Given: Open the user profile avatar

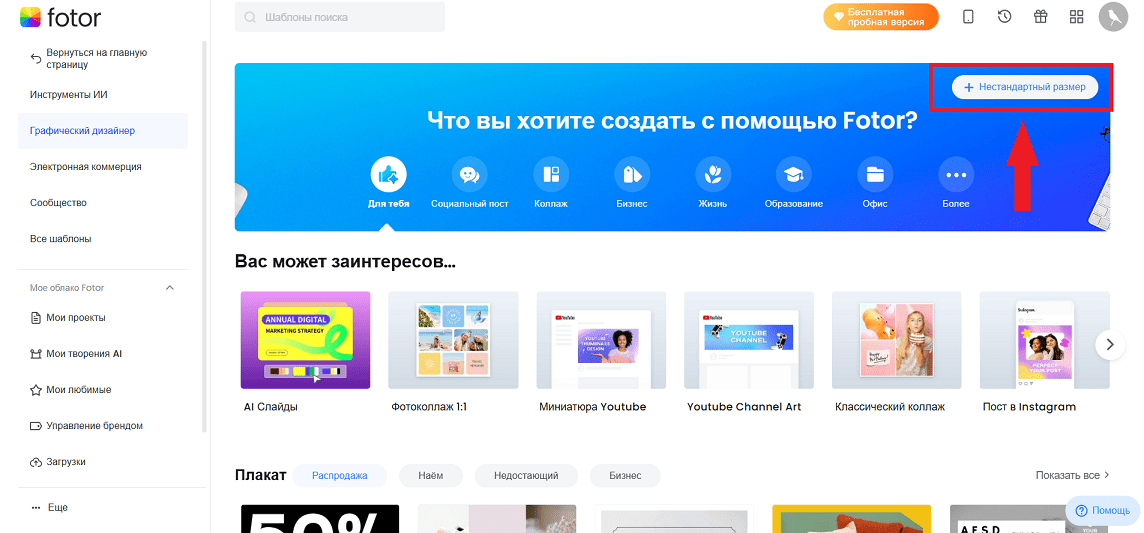Looking at the screenshot, I should click(1113, 17).
